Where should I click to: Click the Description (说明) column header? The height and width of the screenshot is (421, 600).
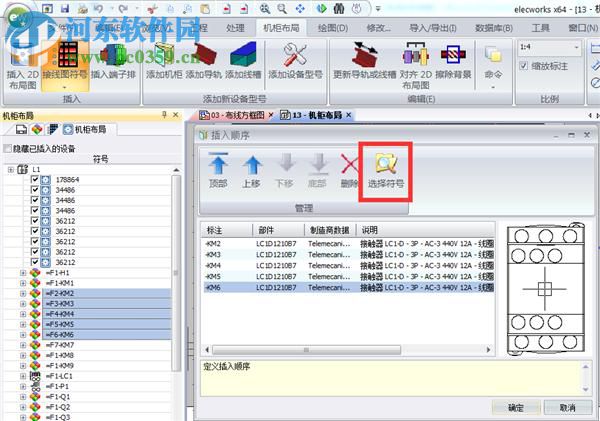pos(426,230)
